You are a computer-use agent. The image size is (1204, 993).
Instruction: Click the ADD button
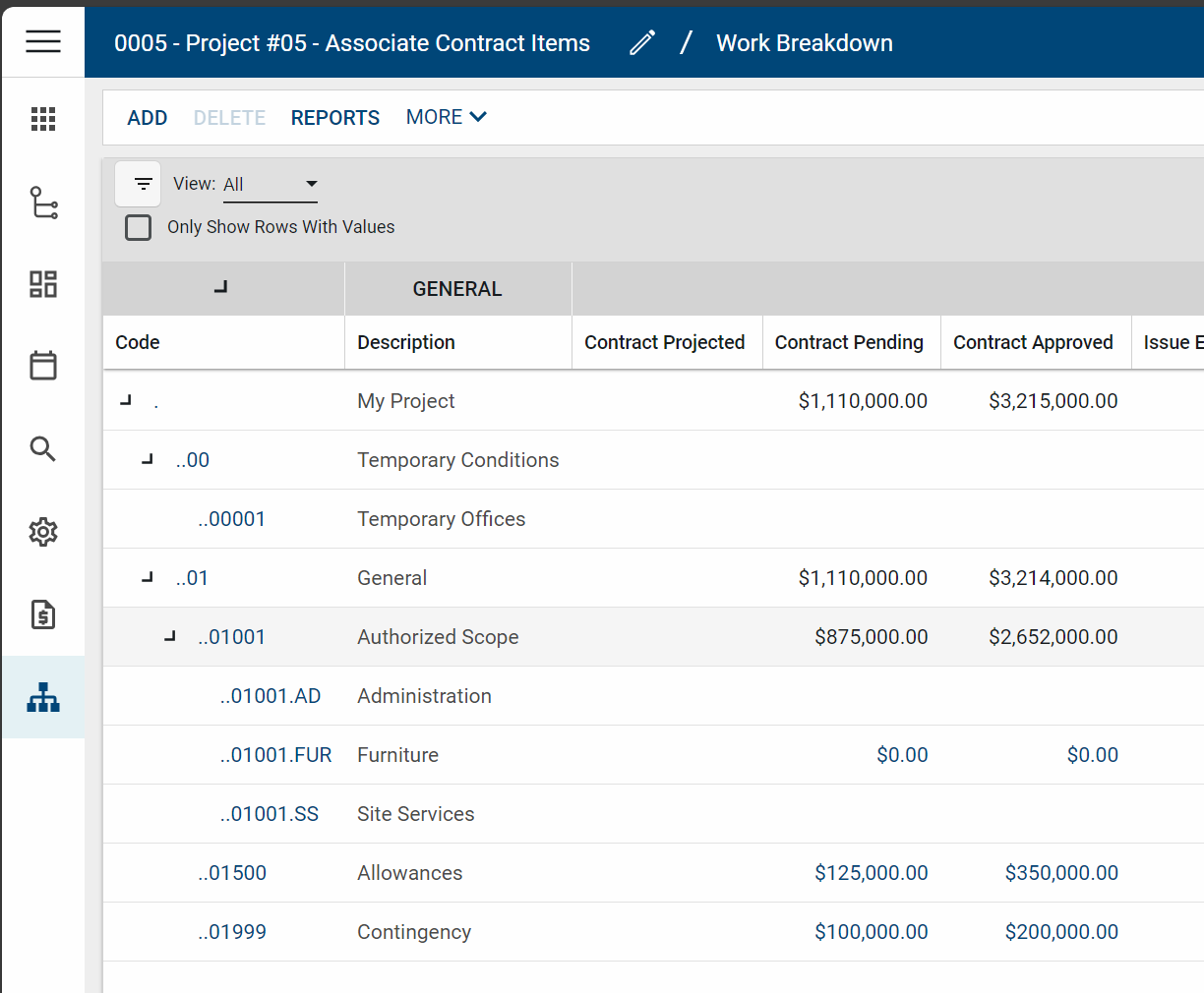click(x=148, y=118)
